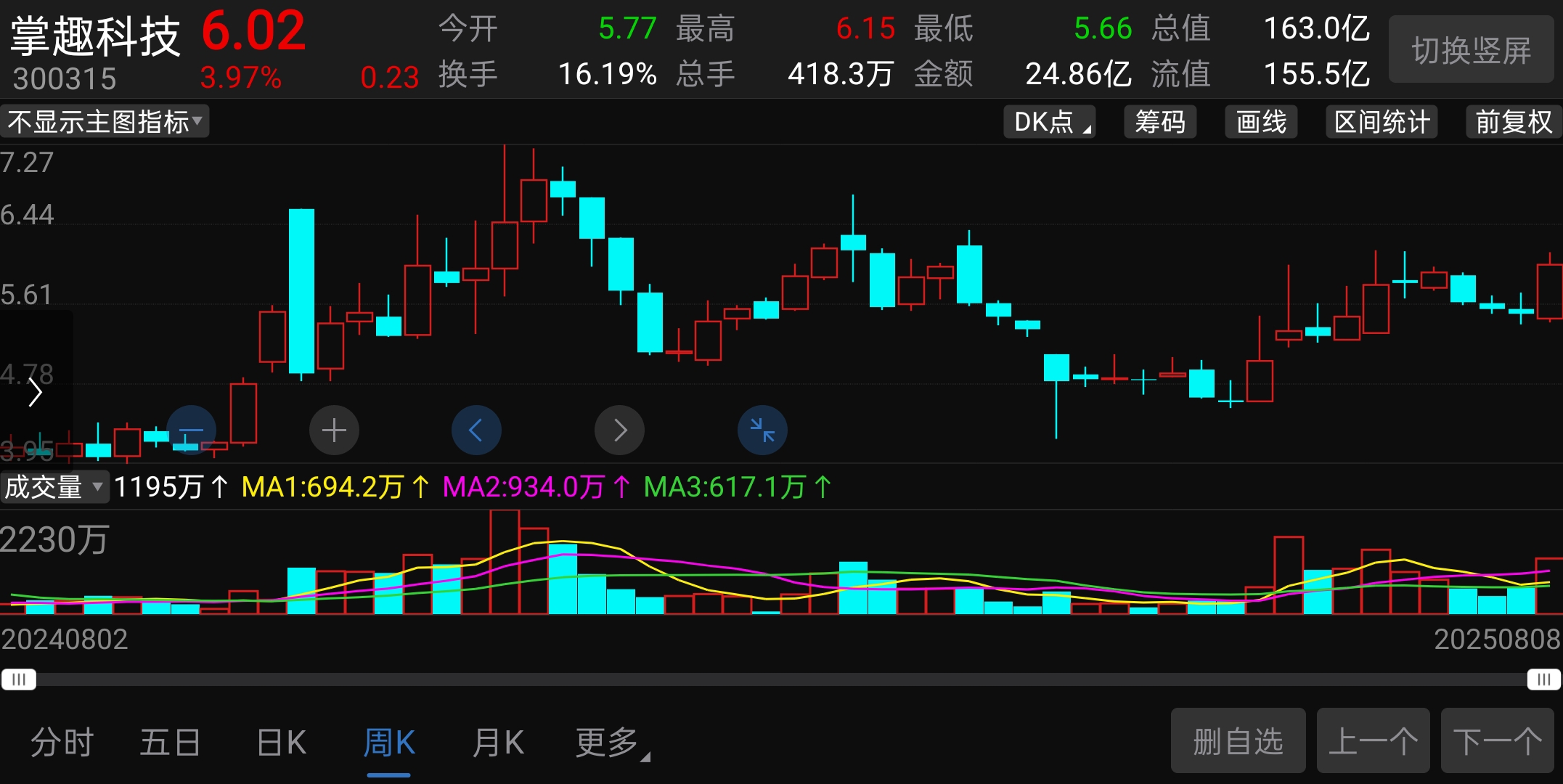Click the 流值 value 155.5亿
Screen dimensions: 1563x784
[x=1317, y=74]
